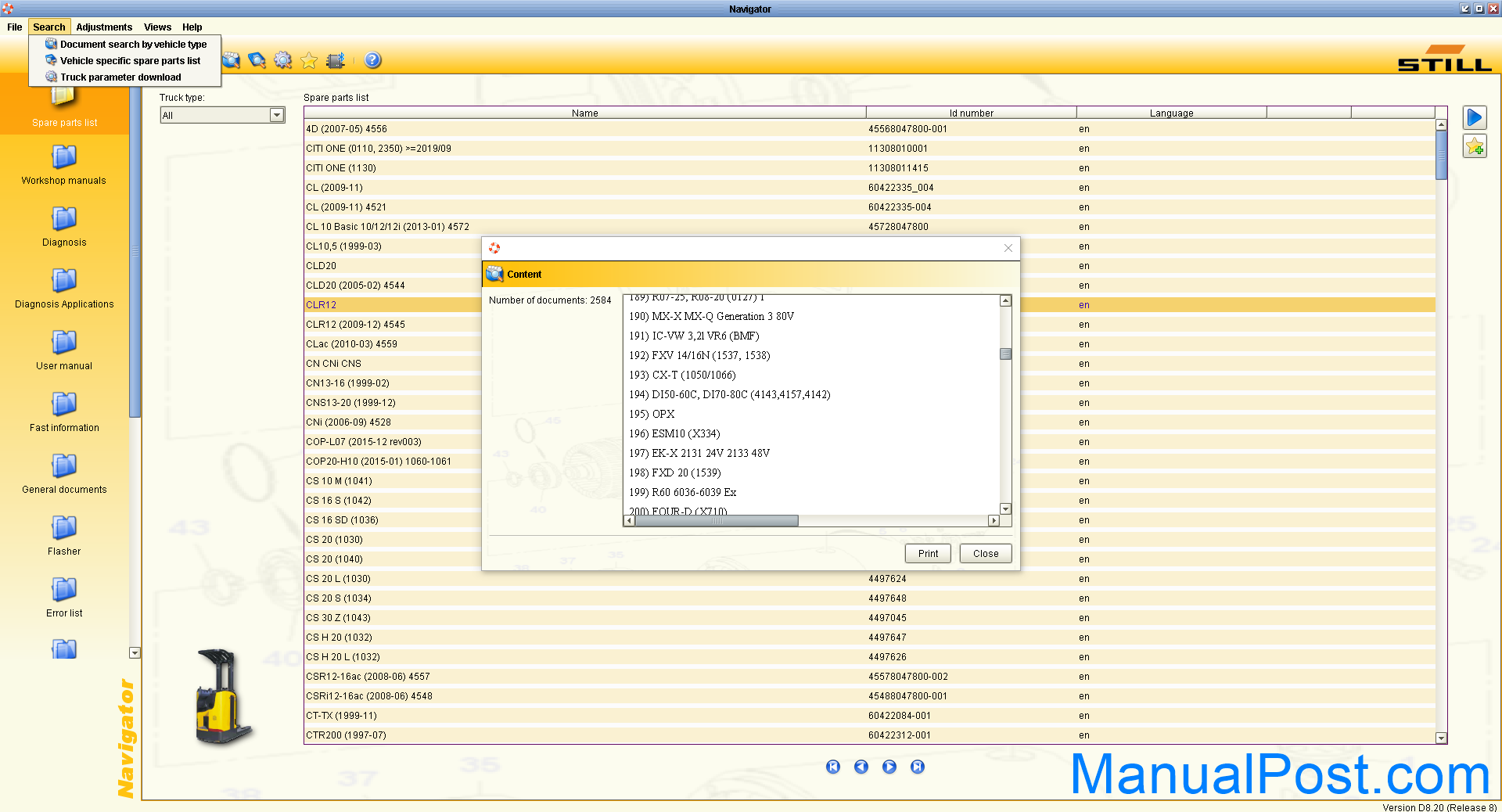Sort by the Language column header
Image resolution: width=1502 pixels, height=812 pixels.
tap(1171, 113)
